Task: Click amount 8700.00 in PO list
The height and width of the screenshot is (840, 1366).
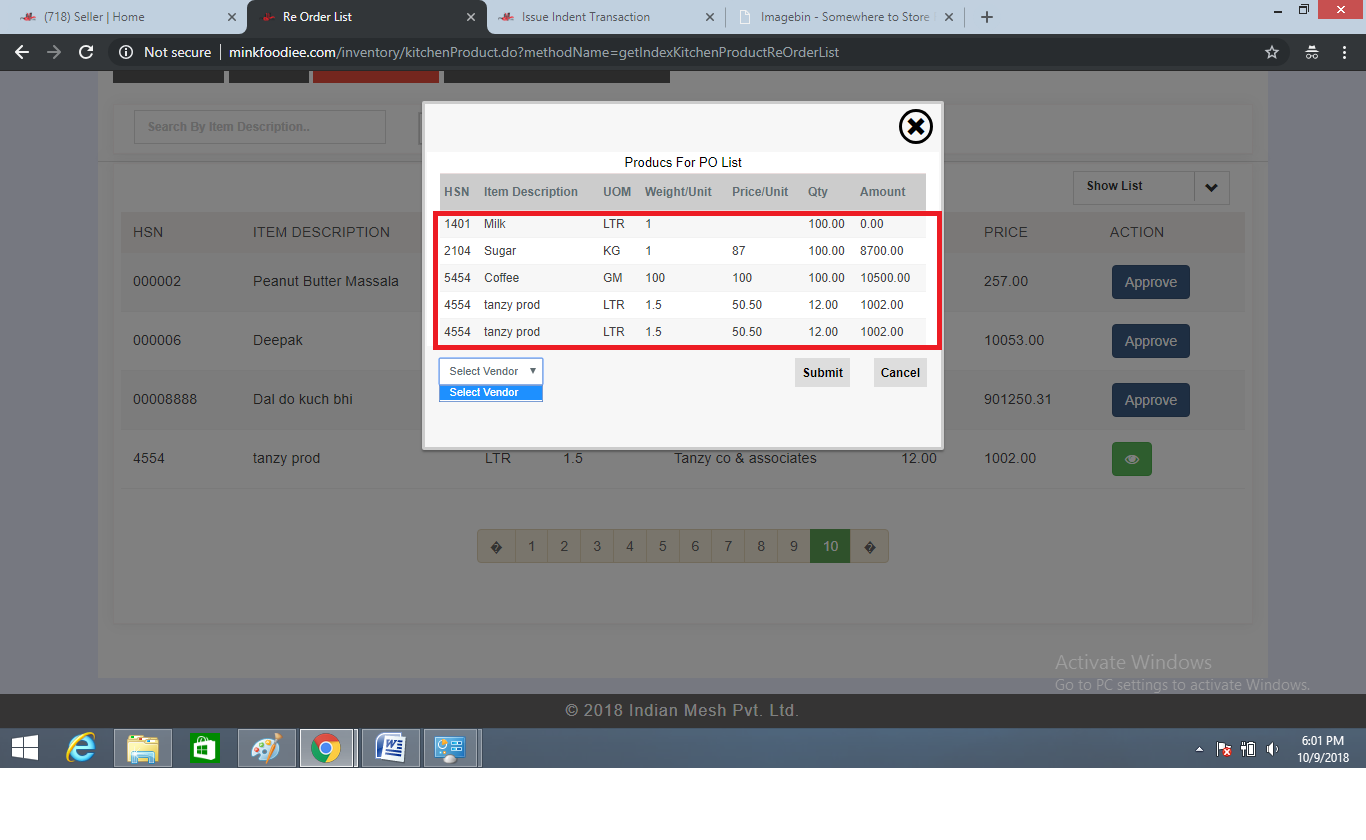Action: pos(881,251)
